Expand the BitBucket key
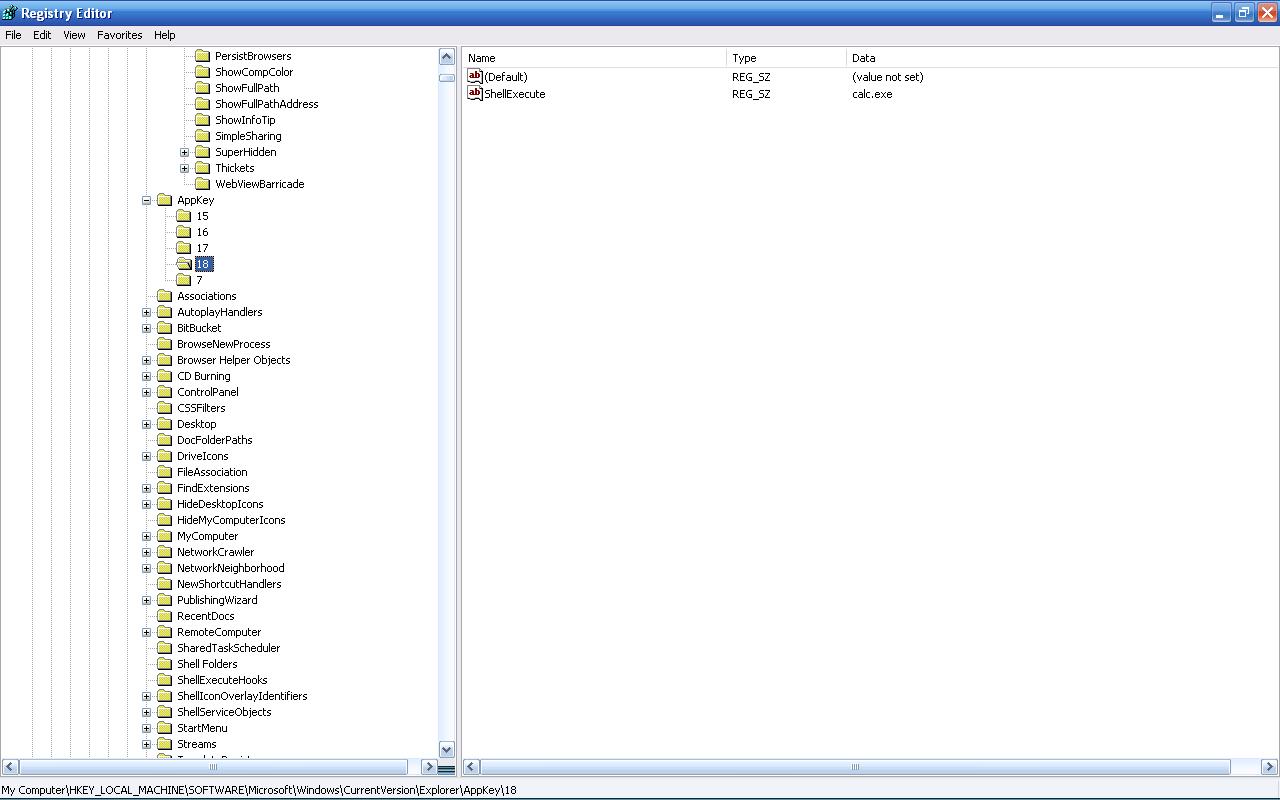Image resolution: width=1280 pixels, height=800 pixels. [147, 328]
